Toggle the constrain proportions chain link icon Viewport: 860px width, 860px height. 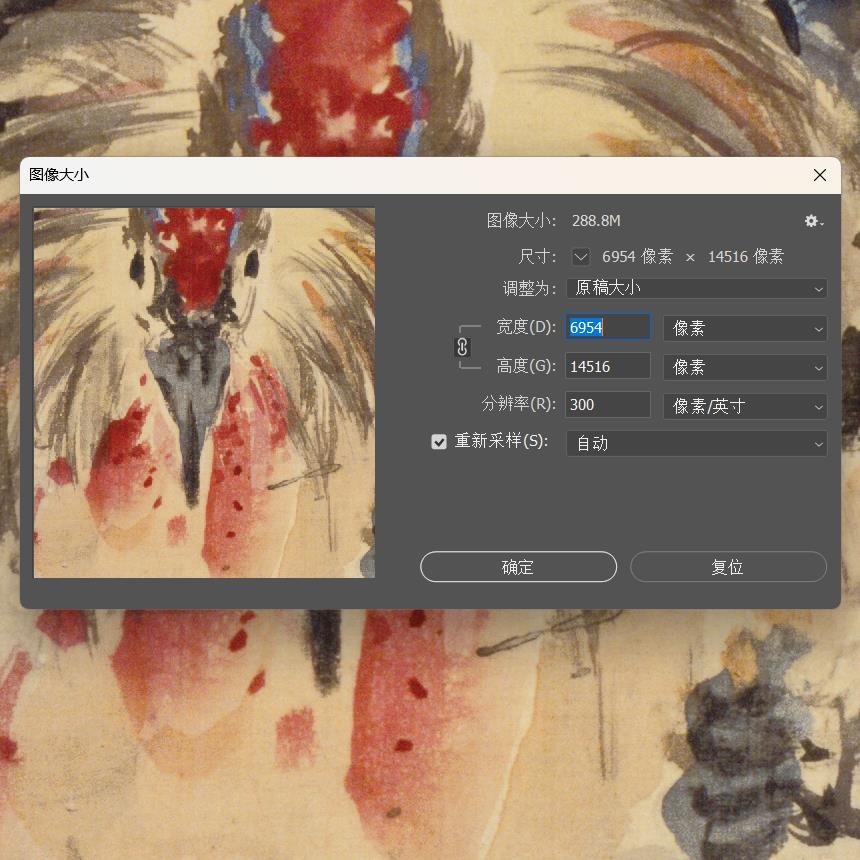[462, 347]
